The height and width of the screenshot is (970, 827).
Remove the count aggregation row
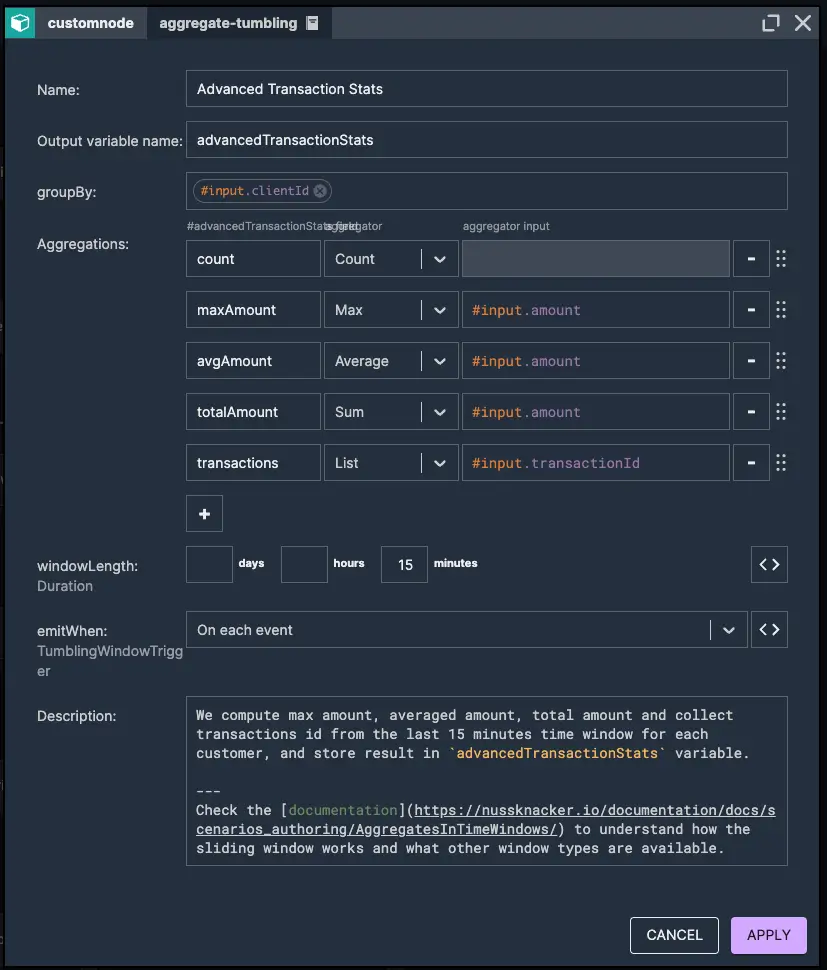[x=751, y=259]
